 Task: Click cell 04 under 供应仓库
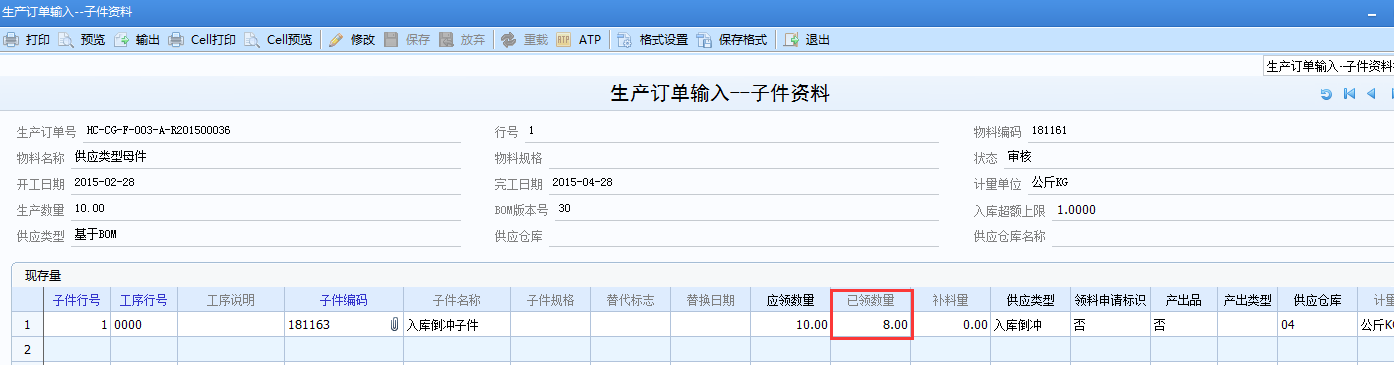click(x=1317, y=325)
